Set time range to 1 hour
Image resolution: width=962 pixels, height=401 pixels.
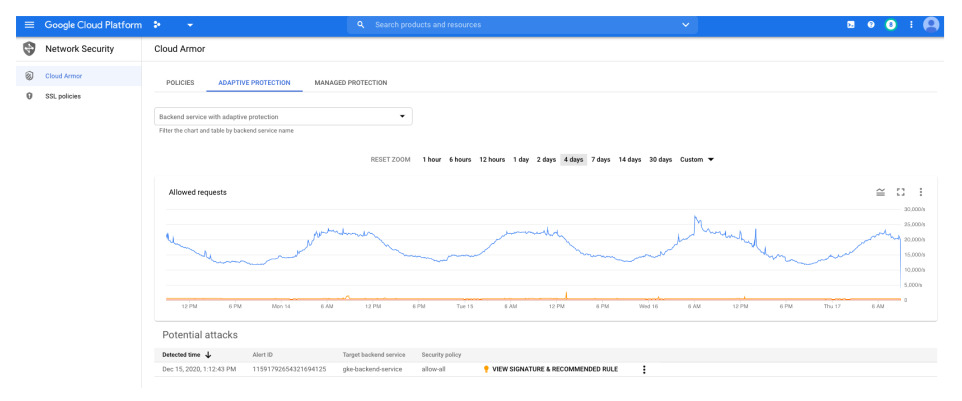(x=431, y=159)
